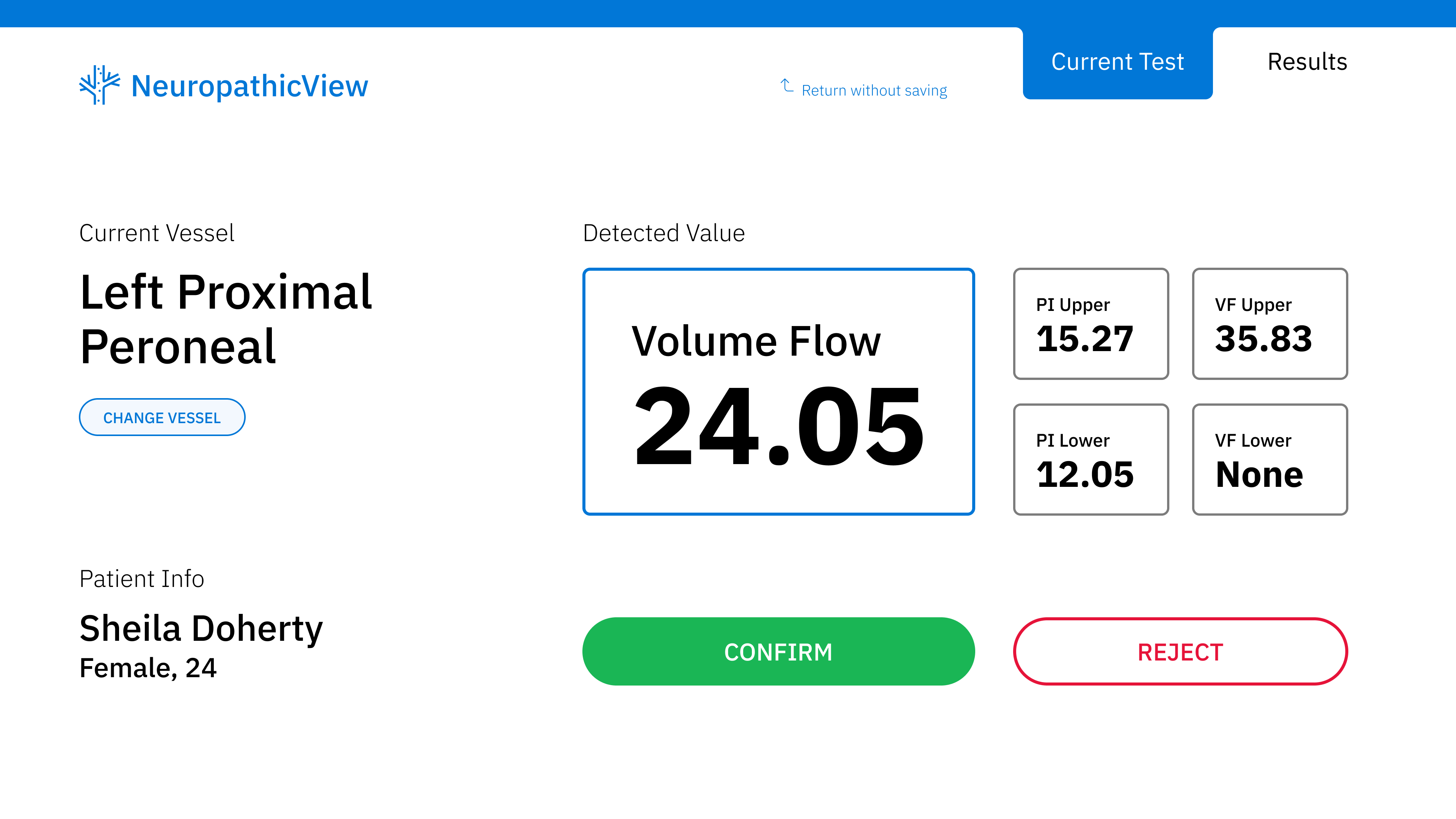1456x819 pixels.
Task: Select the VF Upper tile
Action: click(x=1269, y=324)
